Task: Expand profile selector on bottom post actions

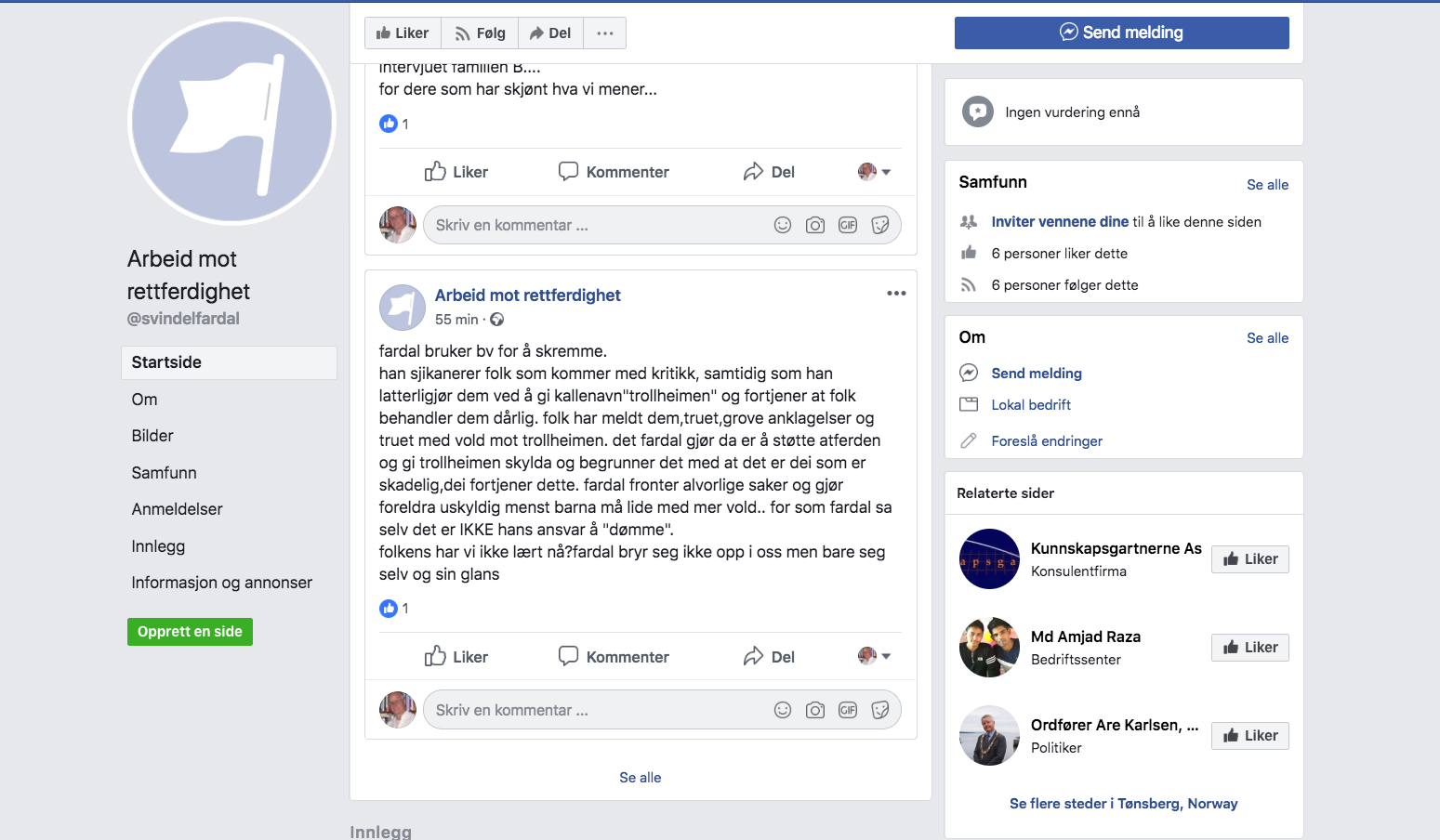Action: [x=874, y=656]
